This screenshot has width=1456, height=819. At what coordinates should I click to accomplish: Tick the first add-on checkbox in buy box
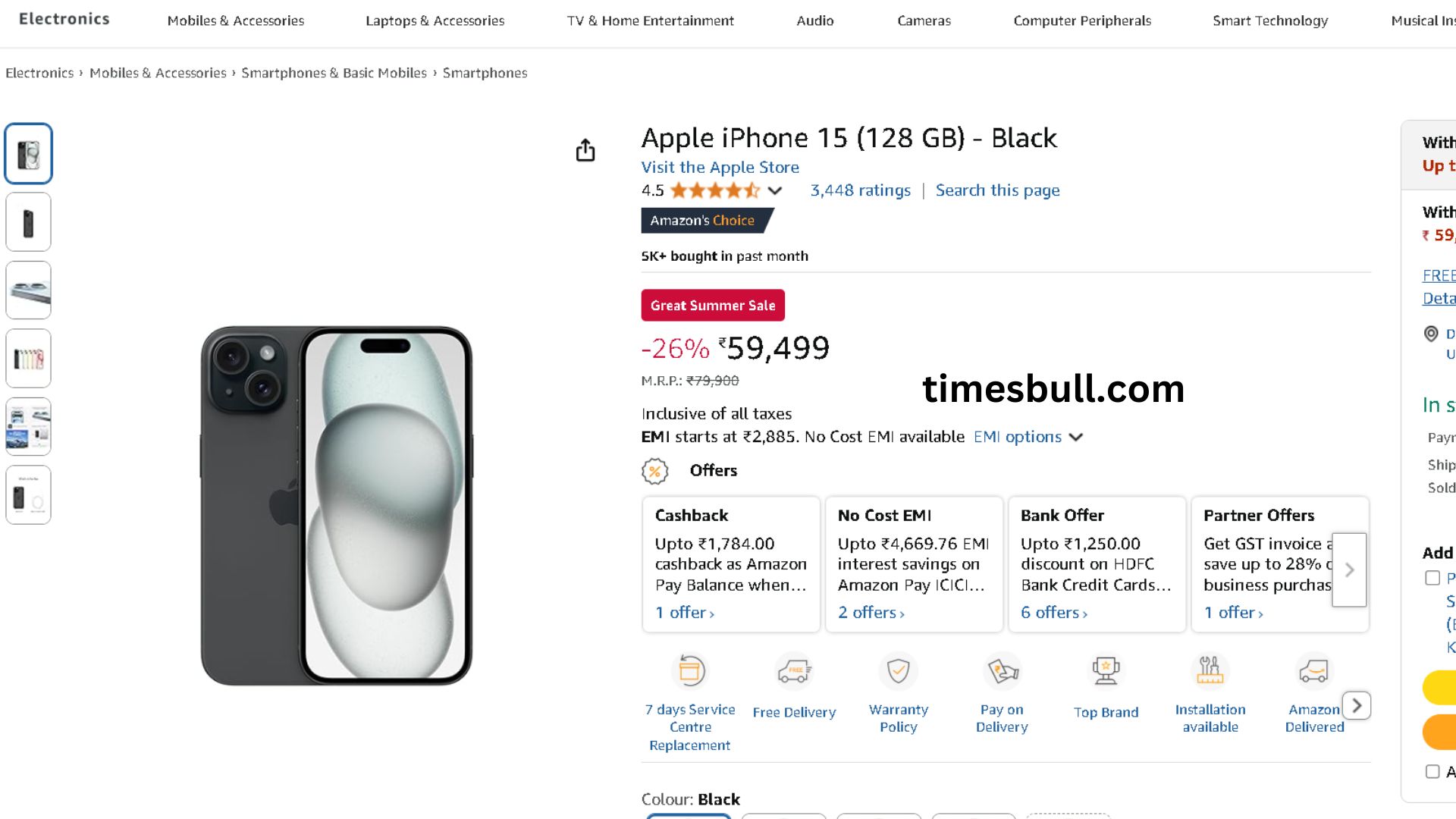[1432, 578]
